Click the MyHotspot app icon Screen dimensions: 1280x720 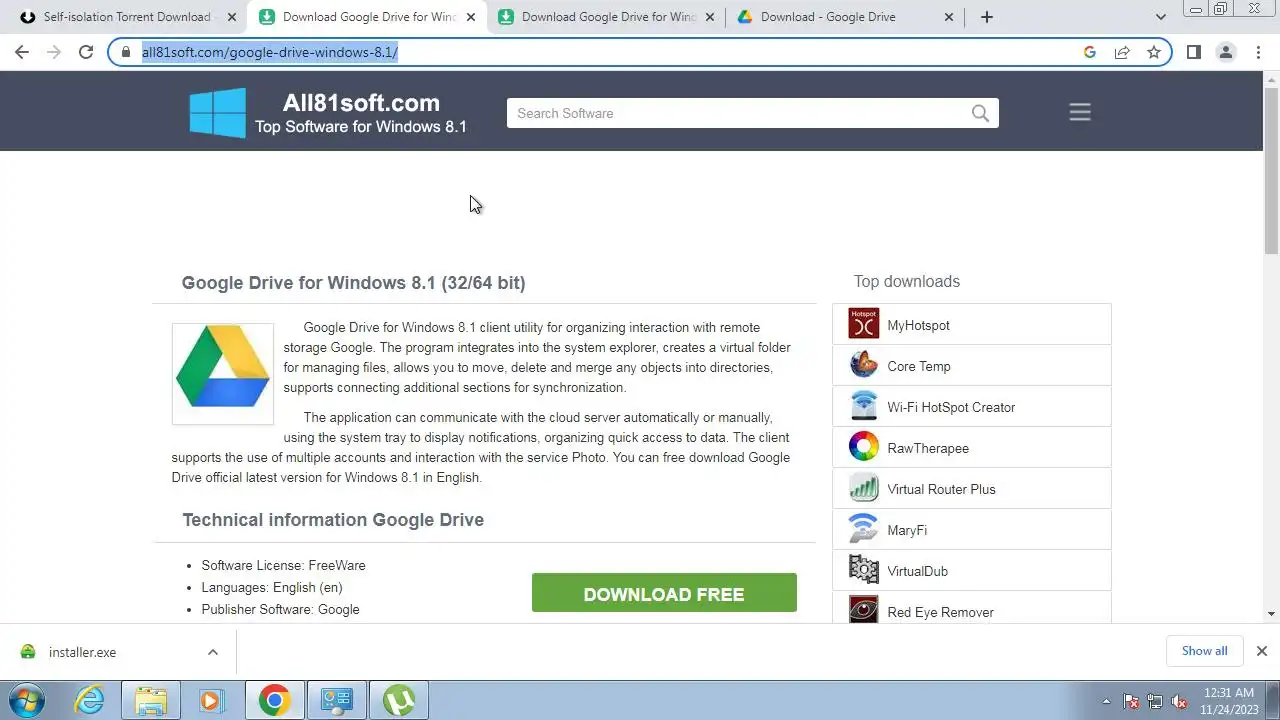864,324
